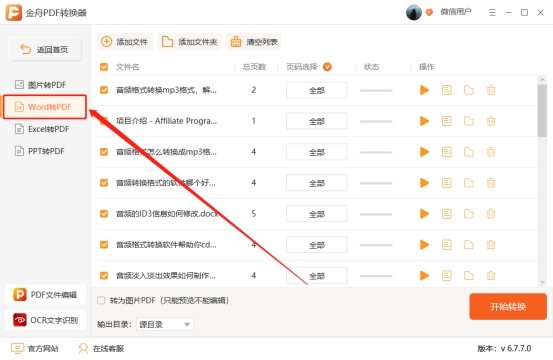Click the user avatar picture in title bar
The image size is (553, 360).
coord(414,12)
